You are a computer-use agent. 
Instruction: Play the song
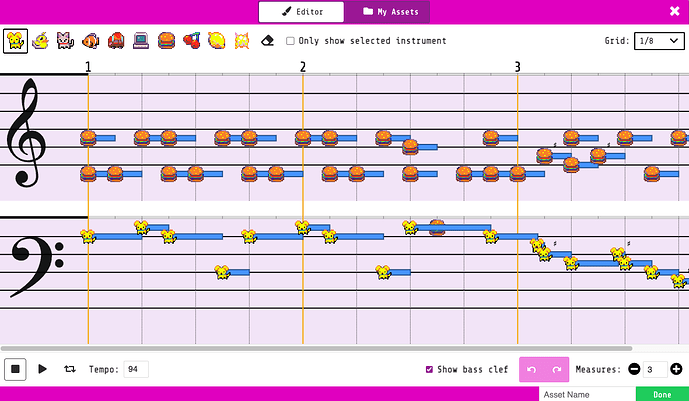42,369
